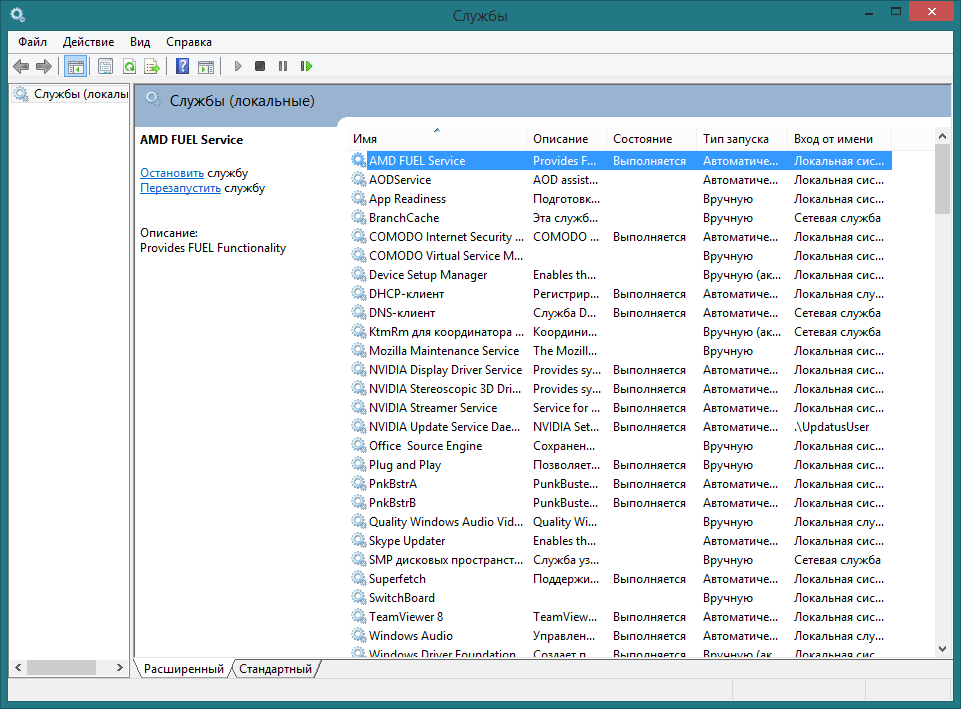
Task: Click the Службы window system menu icon
Action: pyautogui.click(x=18, y=13)
